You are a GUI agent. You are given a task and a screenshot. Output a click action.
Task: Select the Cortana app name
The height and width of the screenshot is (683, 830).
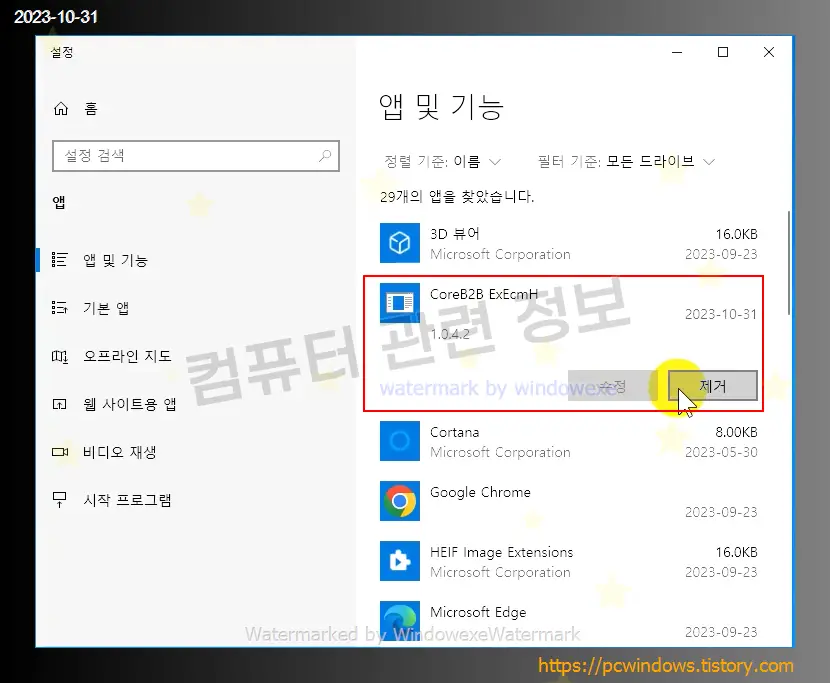coord(455,432)
